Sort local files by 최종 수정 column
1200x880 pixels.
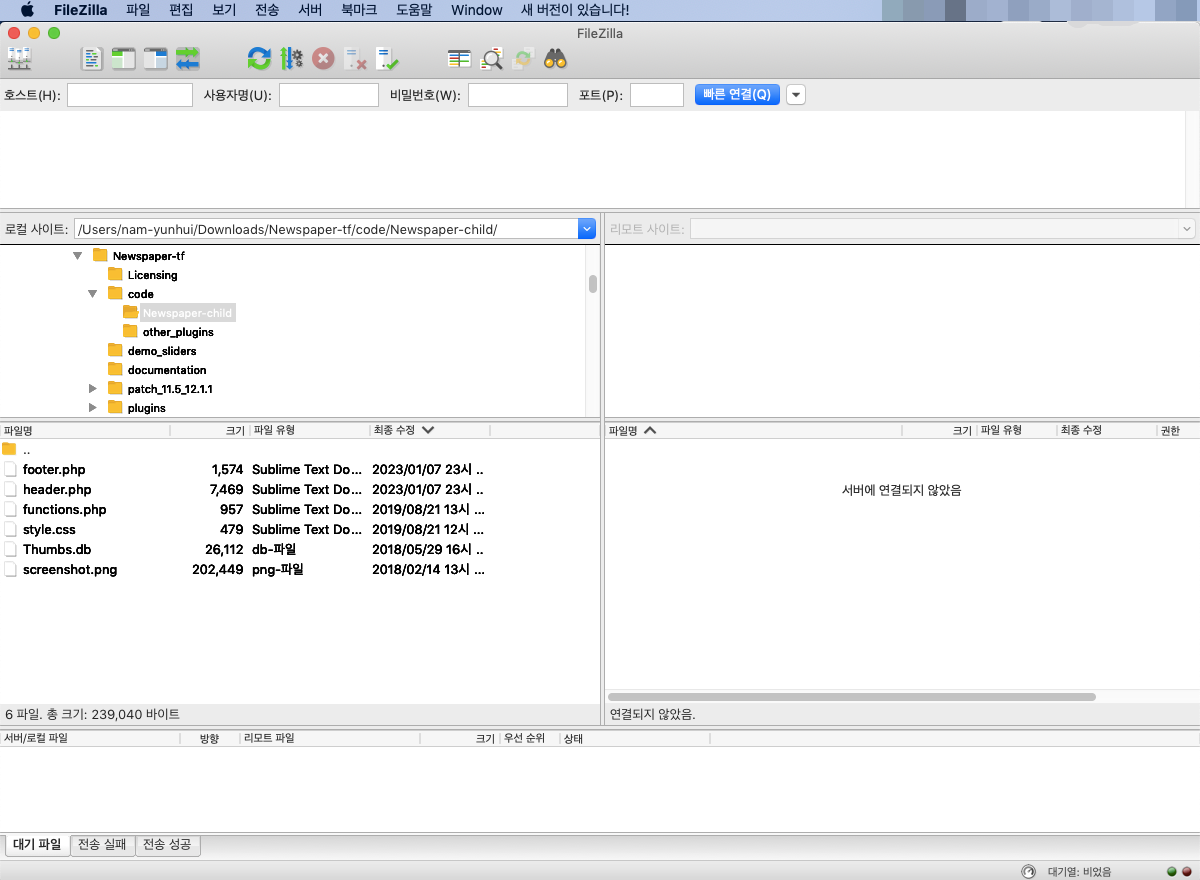[430, 430]
